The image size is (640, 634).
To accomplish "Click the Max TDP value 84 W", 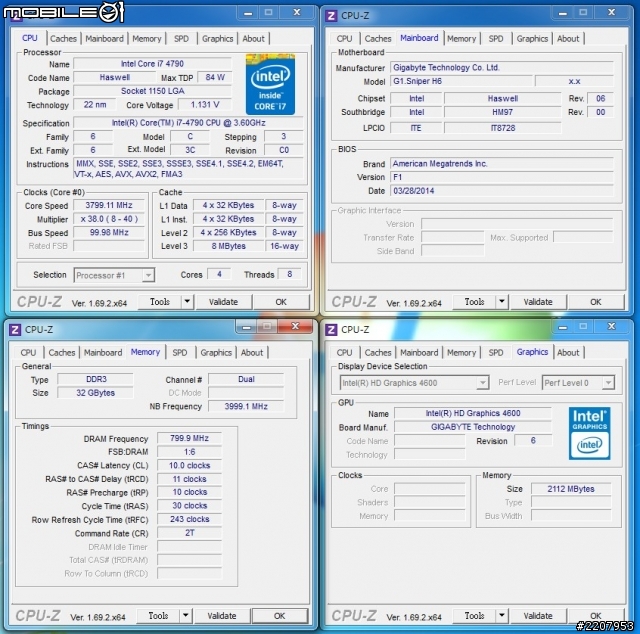I will click(215, 78).
